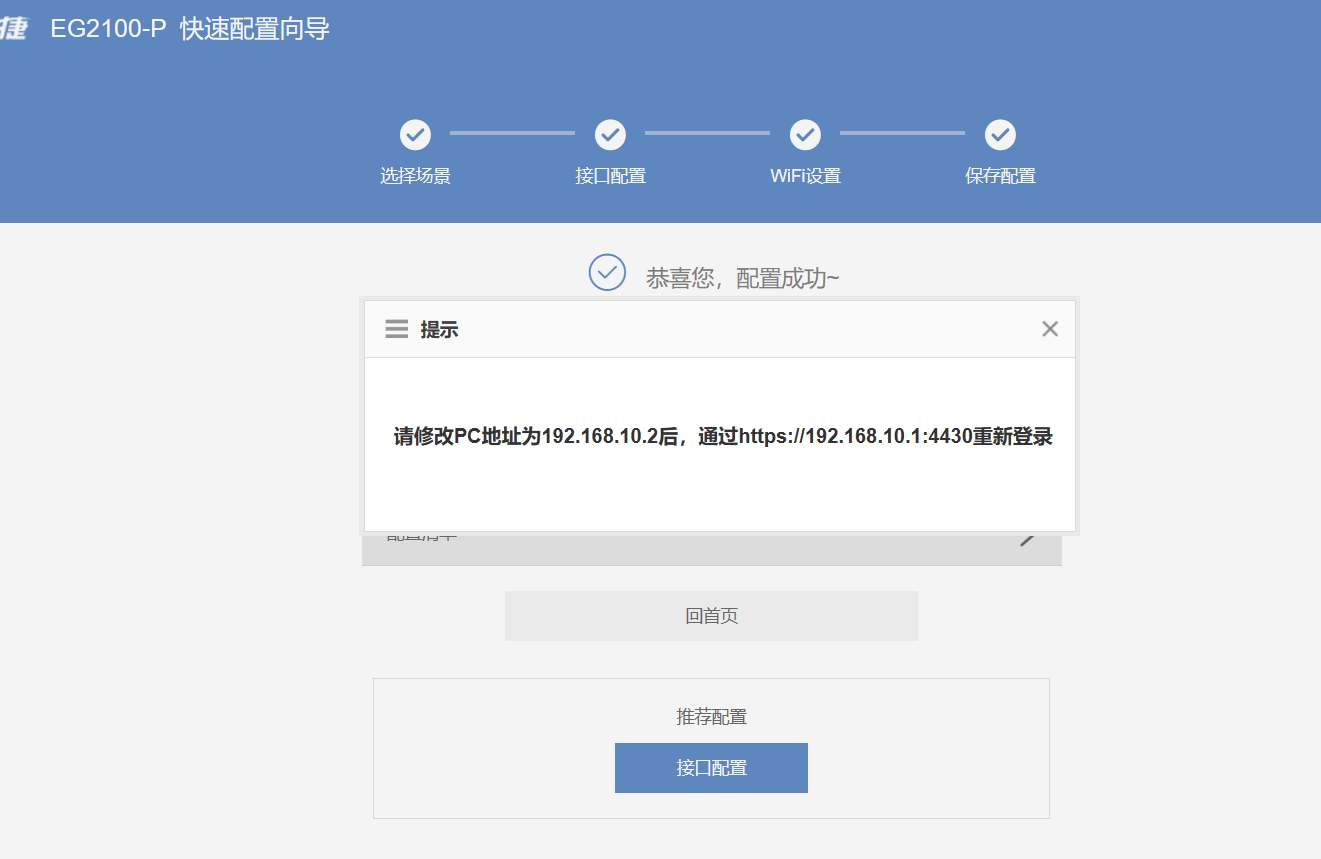Select the 接口配置 step label in header
Image resolution: width=1321 pixels, height=859 pixels.
pyautogui.click(x=610, y=177)
